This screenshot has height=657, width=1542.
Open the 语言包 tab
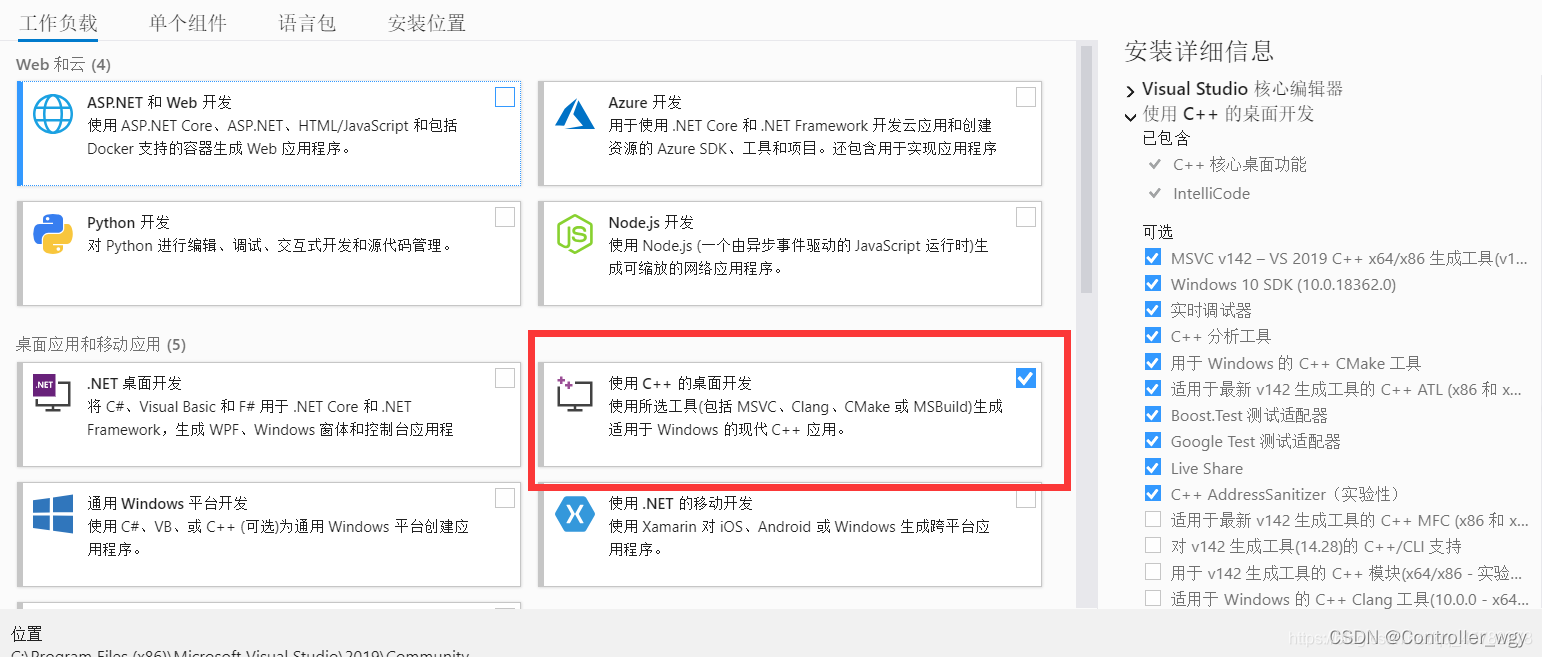(307, 21)
